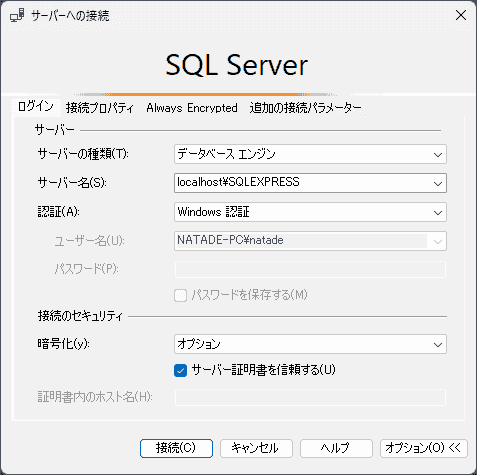Open the Always Encrypted tab

[x=192, y=108]
